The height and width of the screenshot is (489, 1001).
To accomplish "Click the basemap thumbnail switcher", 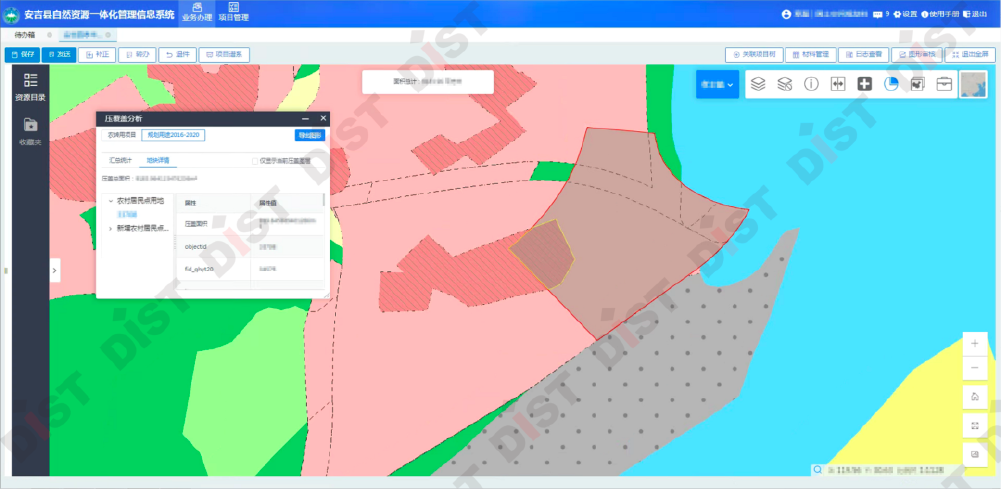I will point(973,85).
